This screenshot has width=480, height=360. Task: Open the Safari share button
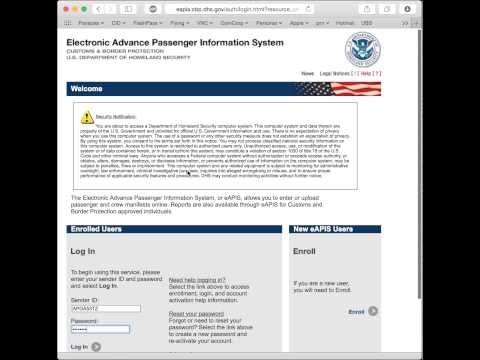tap(367, 9)
